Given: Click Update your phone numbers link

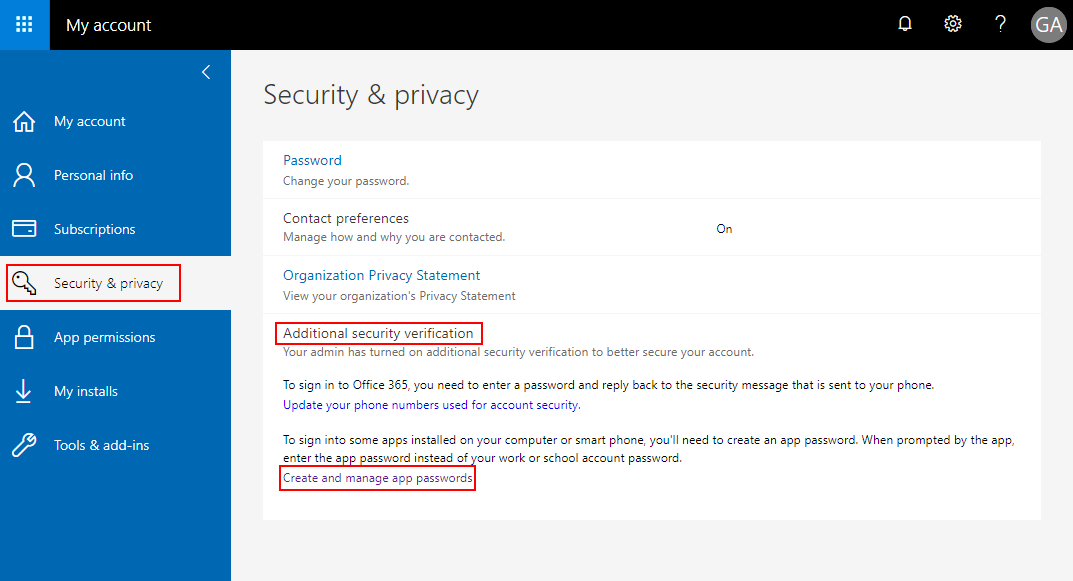Looking at the screenshot, I should coord(430,404).
